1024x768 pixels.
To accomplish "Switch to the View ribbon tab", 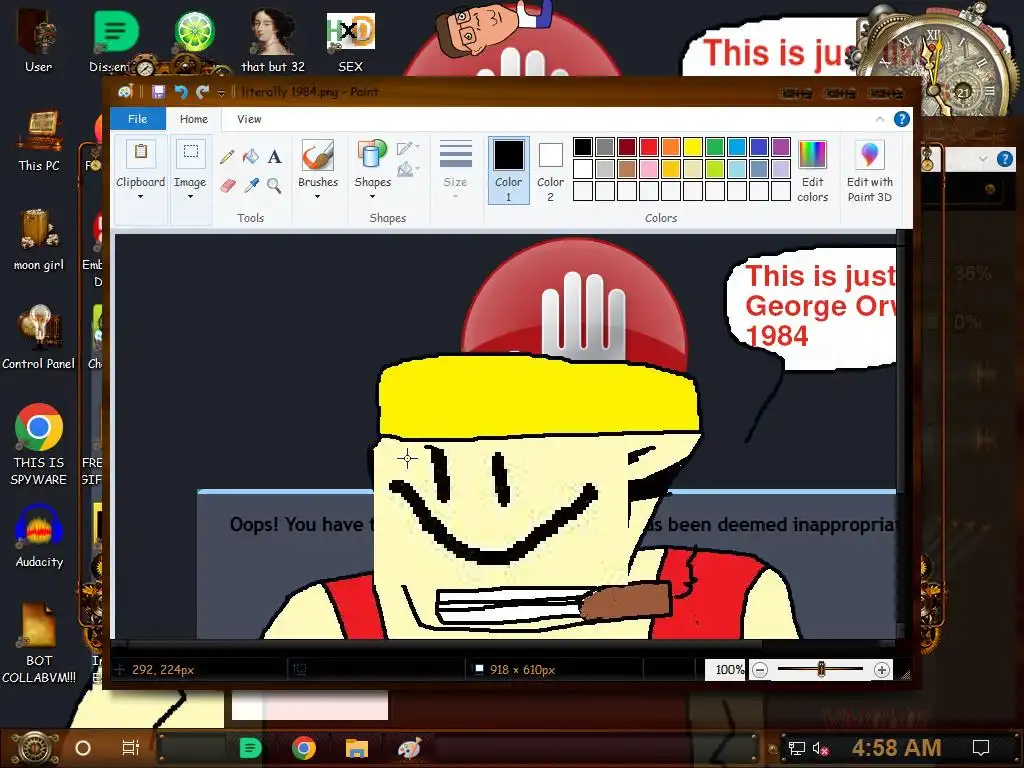I will pyautogui.click(x=249, y=119).
